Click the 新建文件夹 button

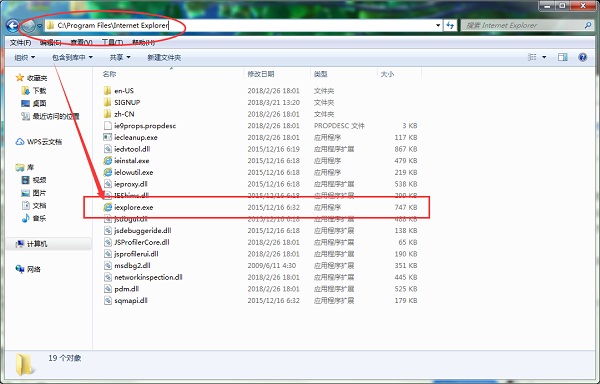[164, 57]
